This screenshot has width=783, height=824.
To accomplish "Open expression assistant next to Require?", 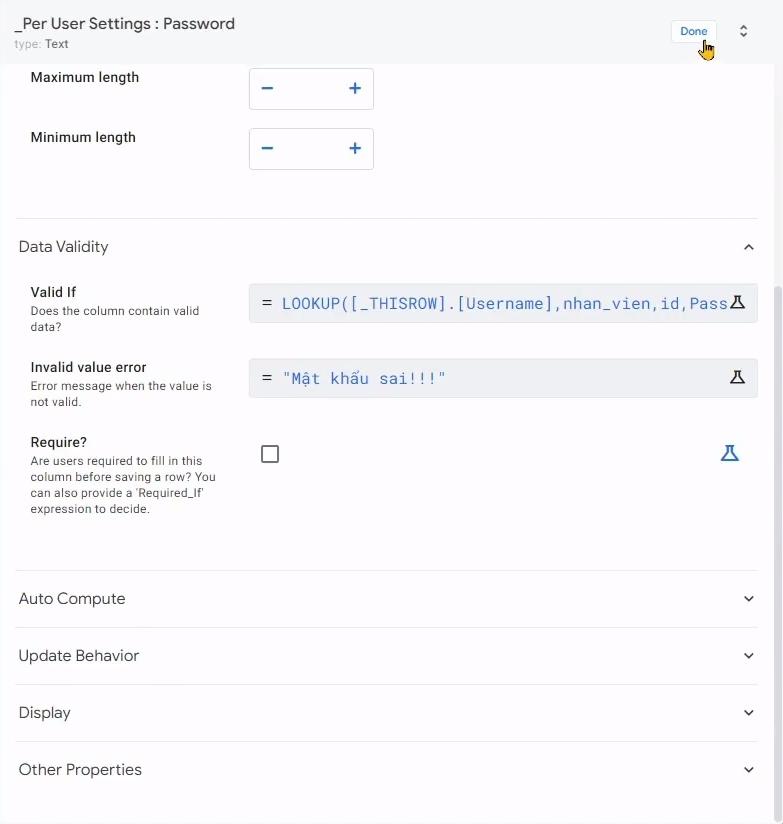I will click(729, 453).
